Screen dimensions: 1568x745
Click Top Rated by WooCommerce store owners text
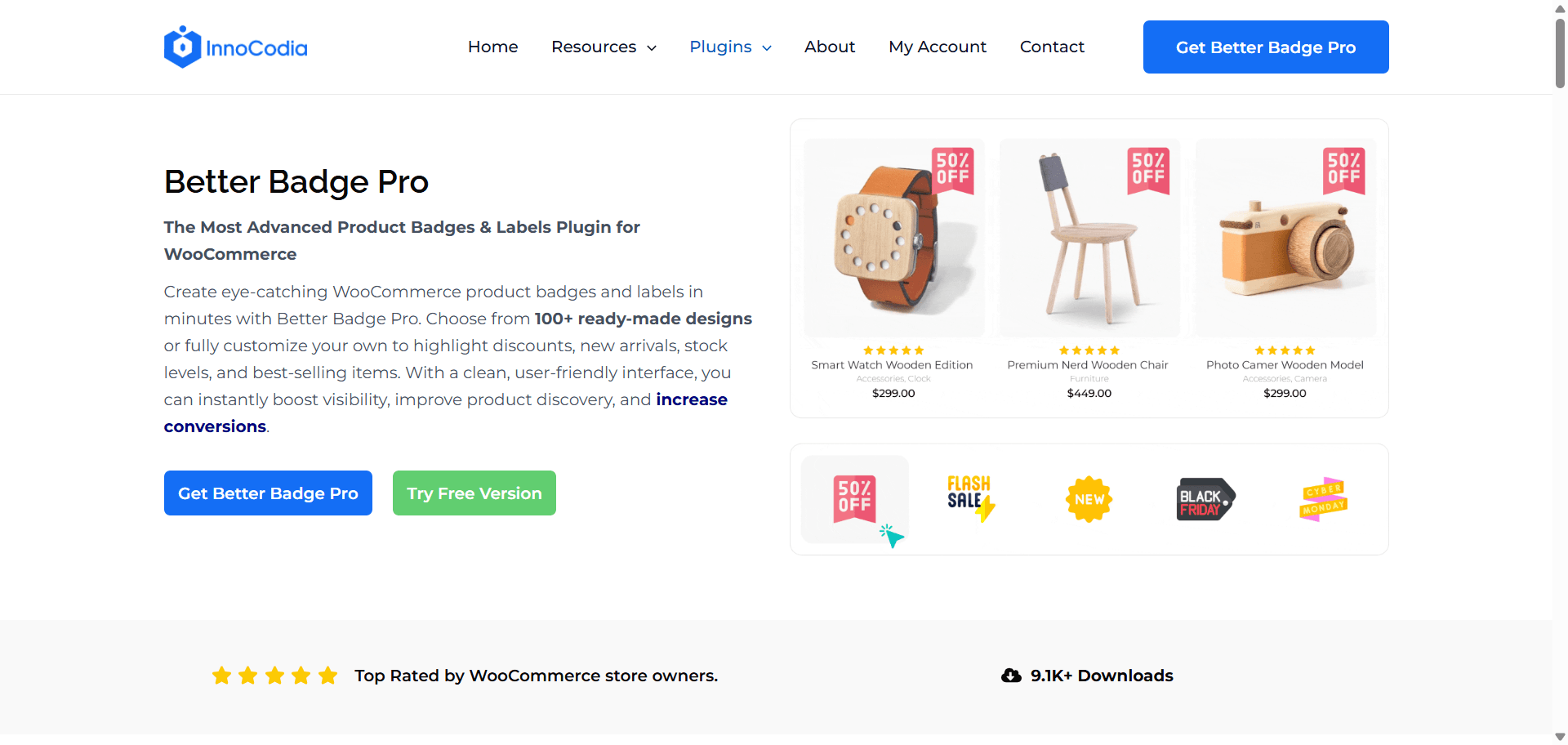pos(537,676)
